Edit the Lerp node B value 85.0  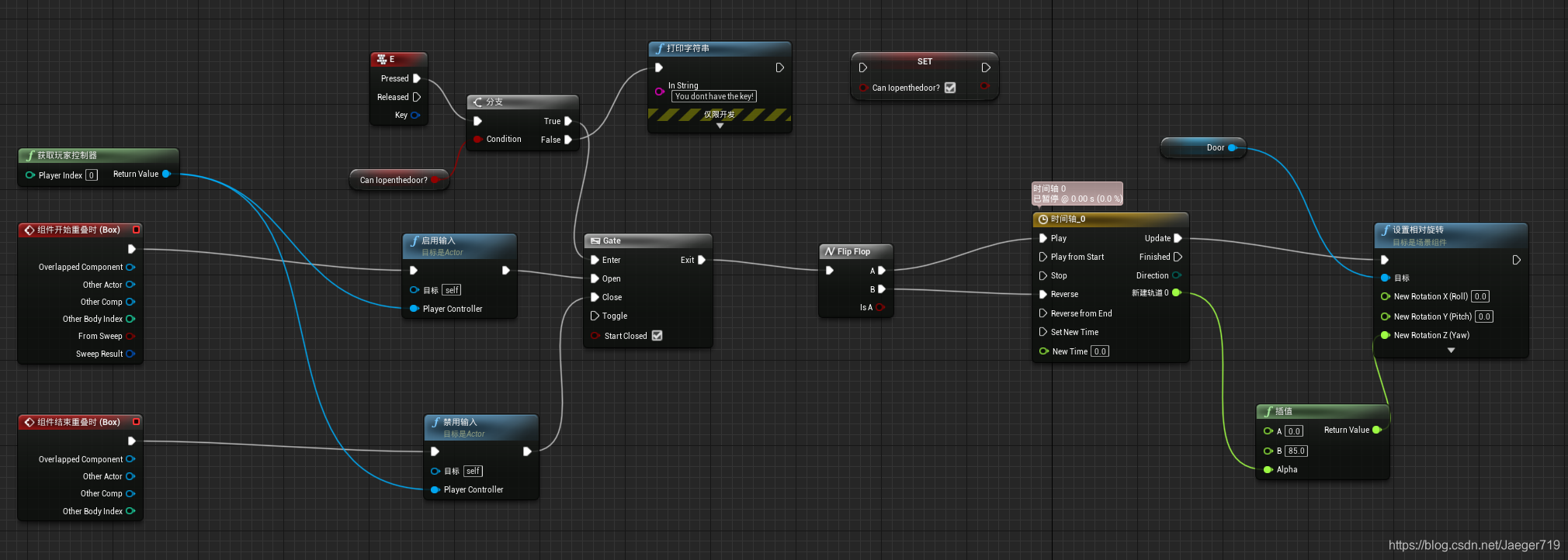1296,451
